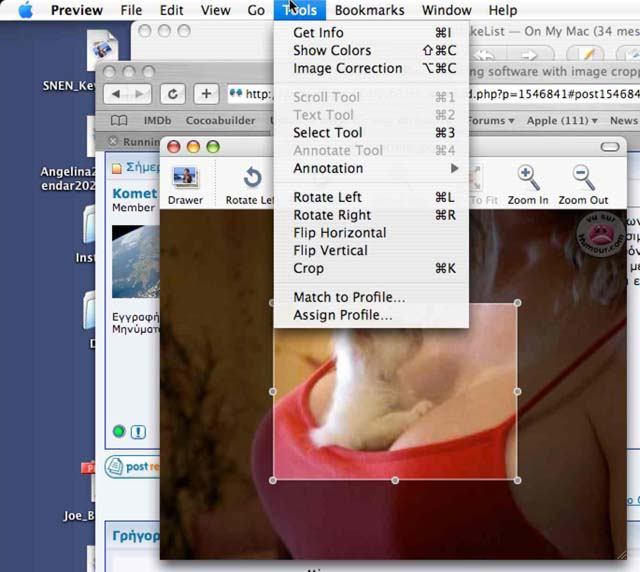
Task: Choose Image Correction menu item
Action: click(x=371, y=68)
